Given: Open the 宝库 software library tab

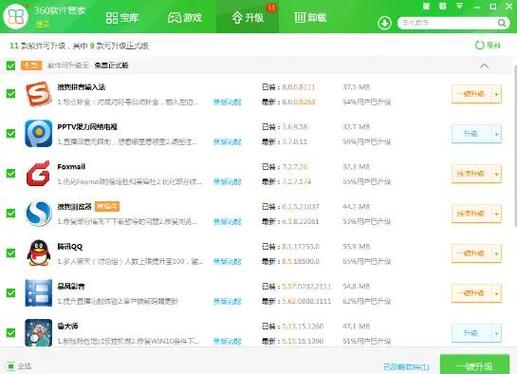Looking at the screenshot, I should pos(122,17).
